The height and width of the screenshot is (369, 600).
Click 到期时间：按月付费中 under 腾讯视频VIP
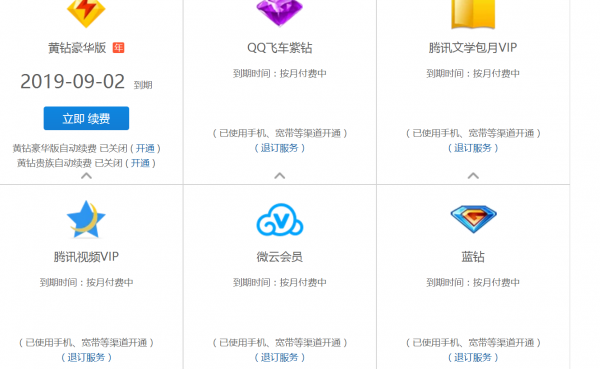click(x=86, y=282)
